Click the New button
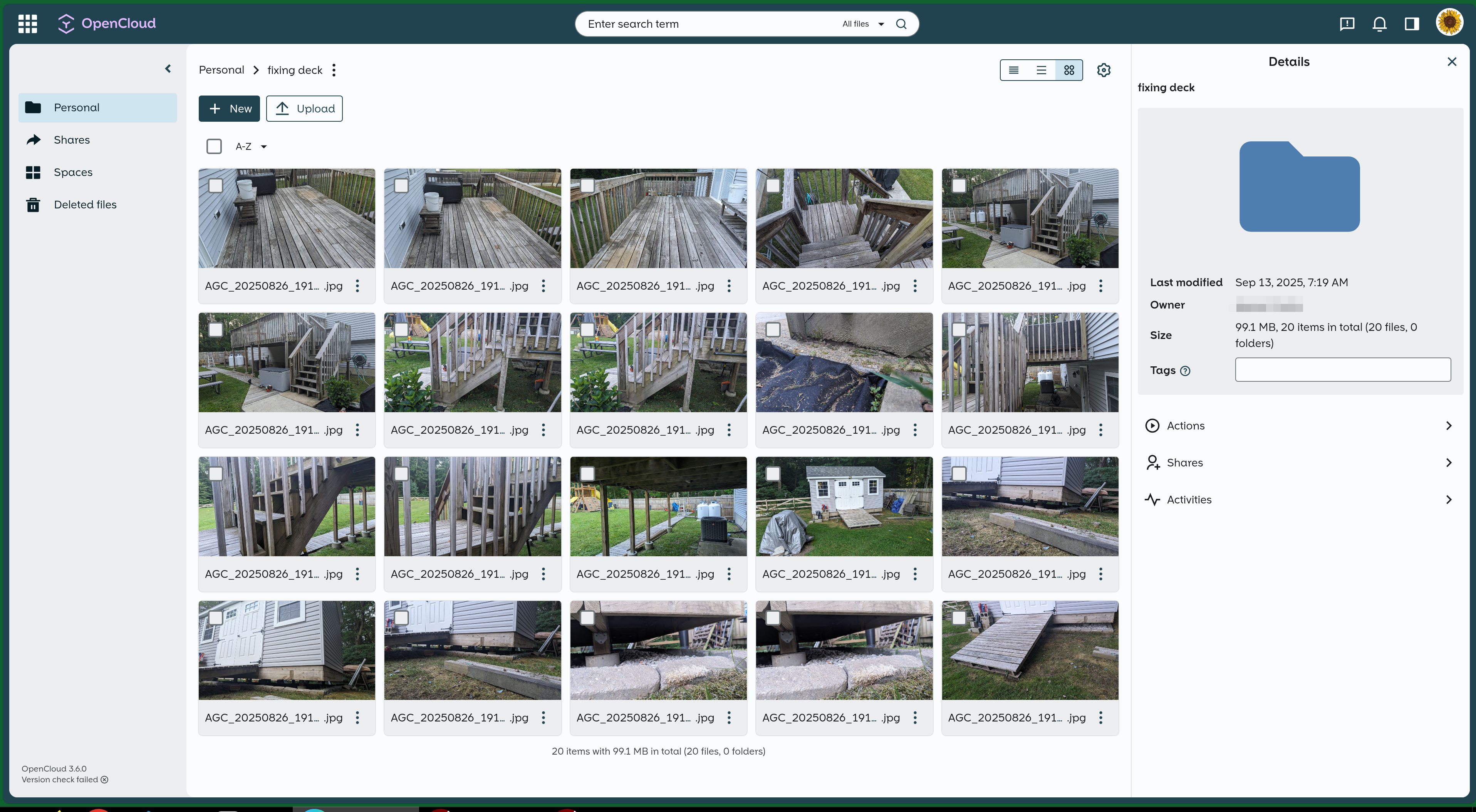 229,108
